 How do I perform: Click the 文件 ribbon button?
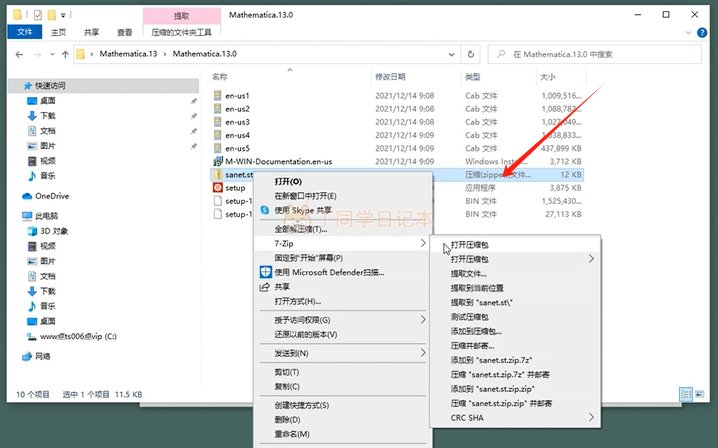pyautogui.click(x=20, y=31)
